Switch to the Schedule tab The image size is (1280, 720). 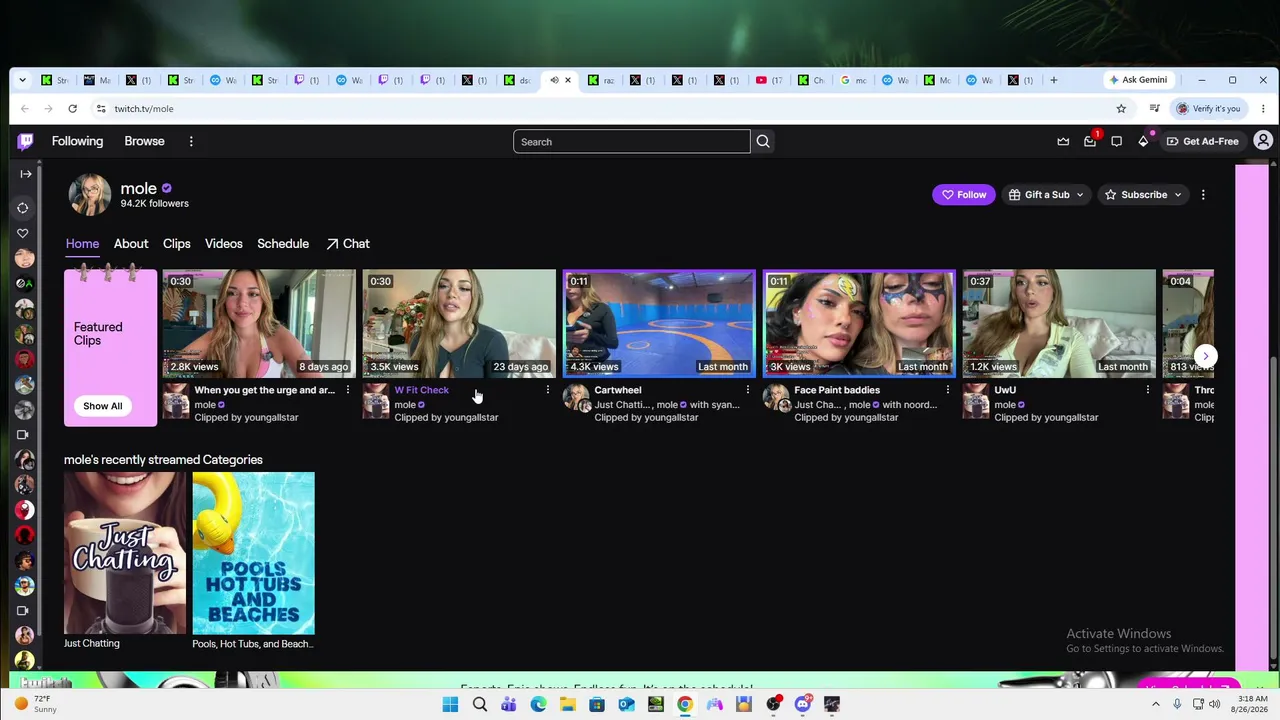(x=283, y=244)
